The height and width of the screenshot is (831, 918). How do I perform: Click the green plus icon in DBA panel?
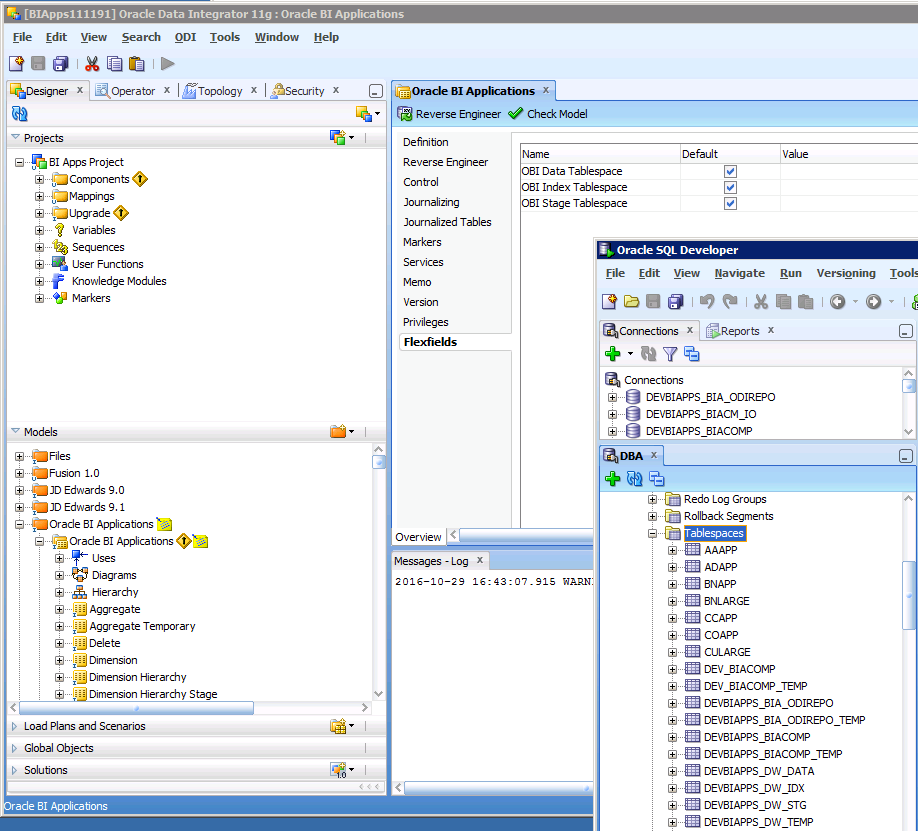coord(613,479)
